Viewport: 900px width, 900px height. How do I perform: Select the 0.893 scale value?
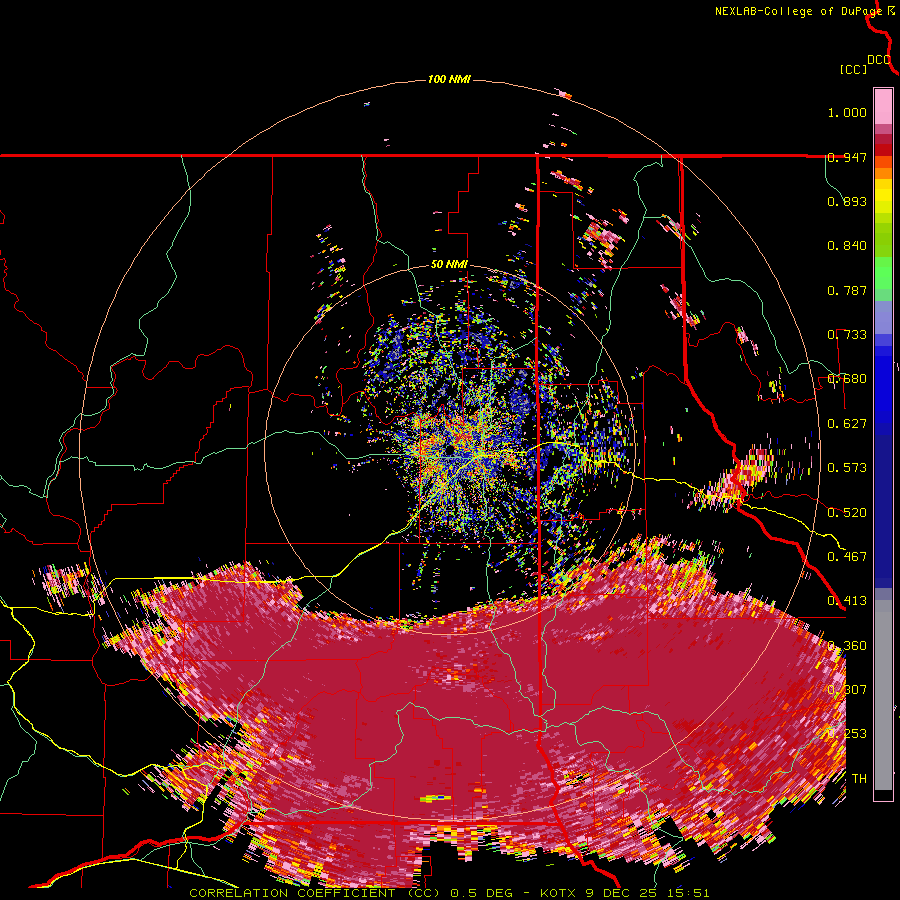click(x=847, y=201)
